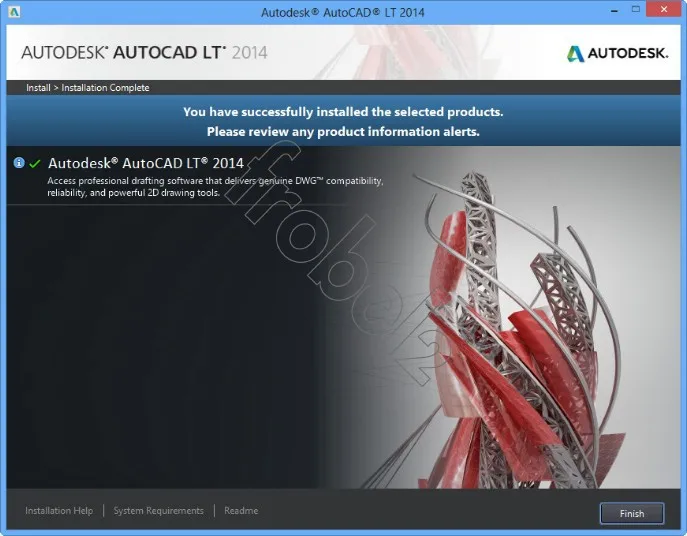This screenshot has width=687, height=536.
Task: Click the 'successfully installed the selected products' message
Action: tap(343, 112)
